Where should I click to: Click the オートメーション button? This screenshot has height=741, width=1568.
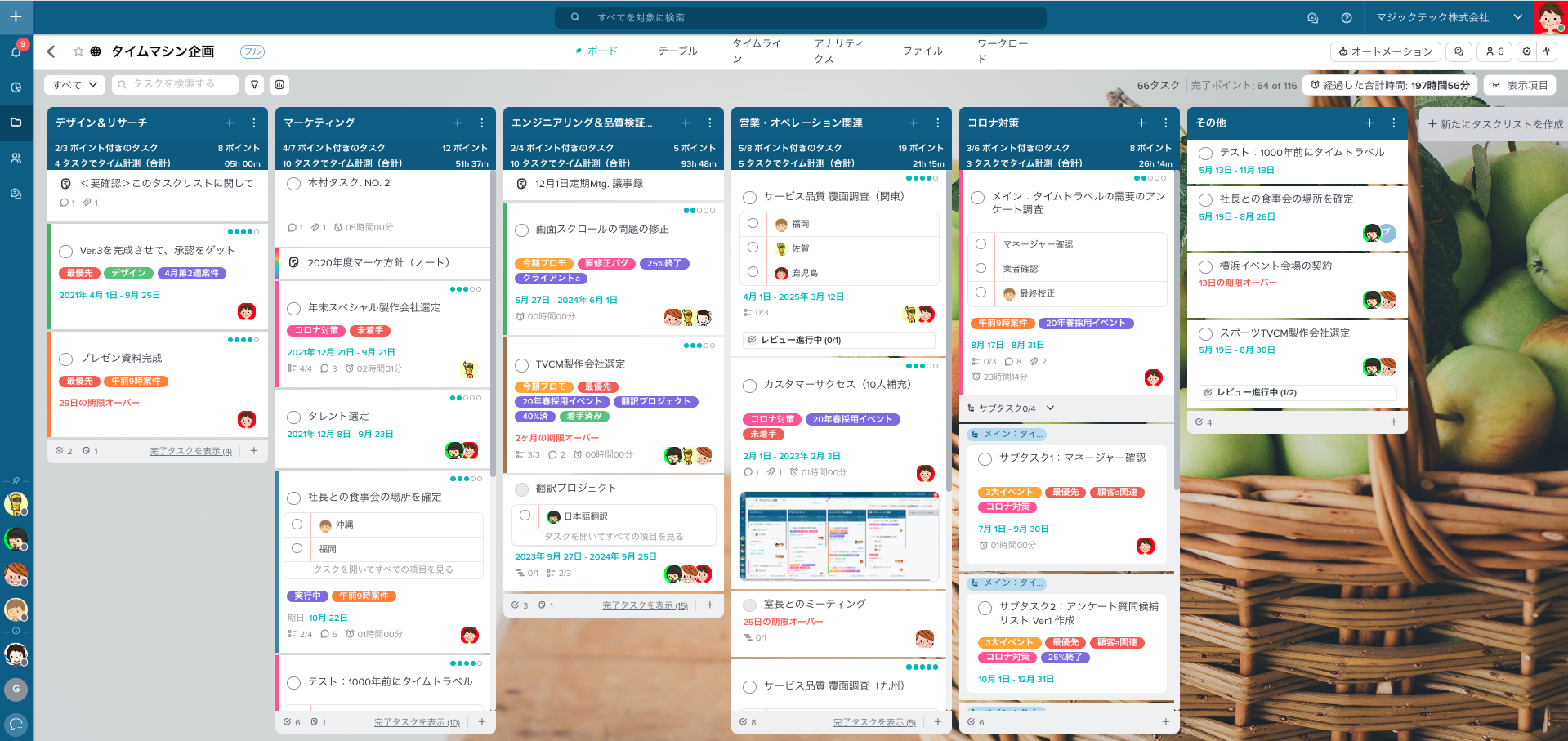point(1386,51)
